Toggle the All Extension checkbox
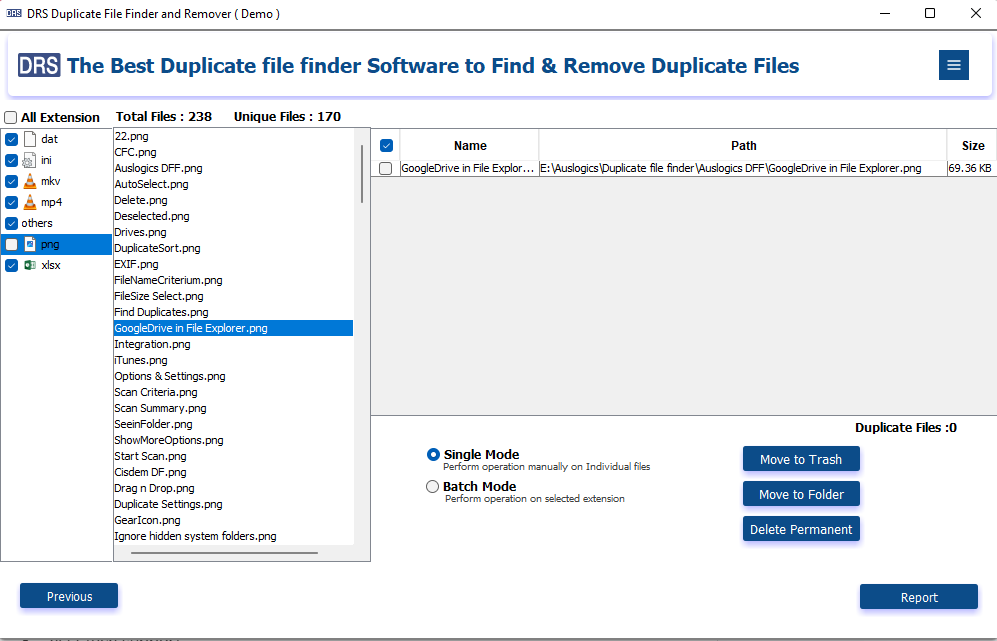 point(11,117)
